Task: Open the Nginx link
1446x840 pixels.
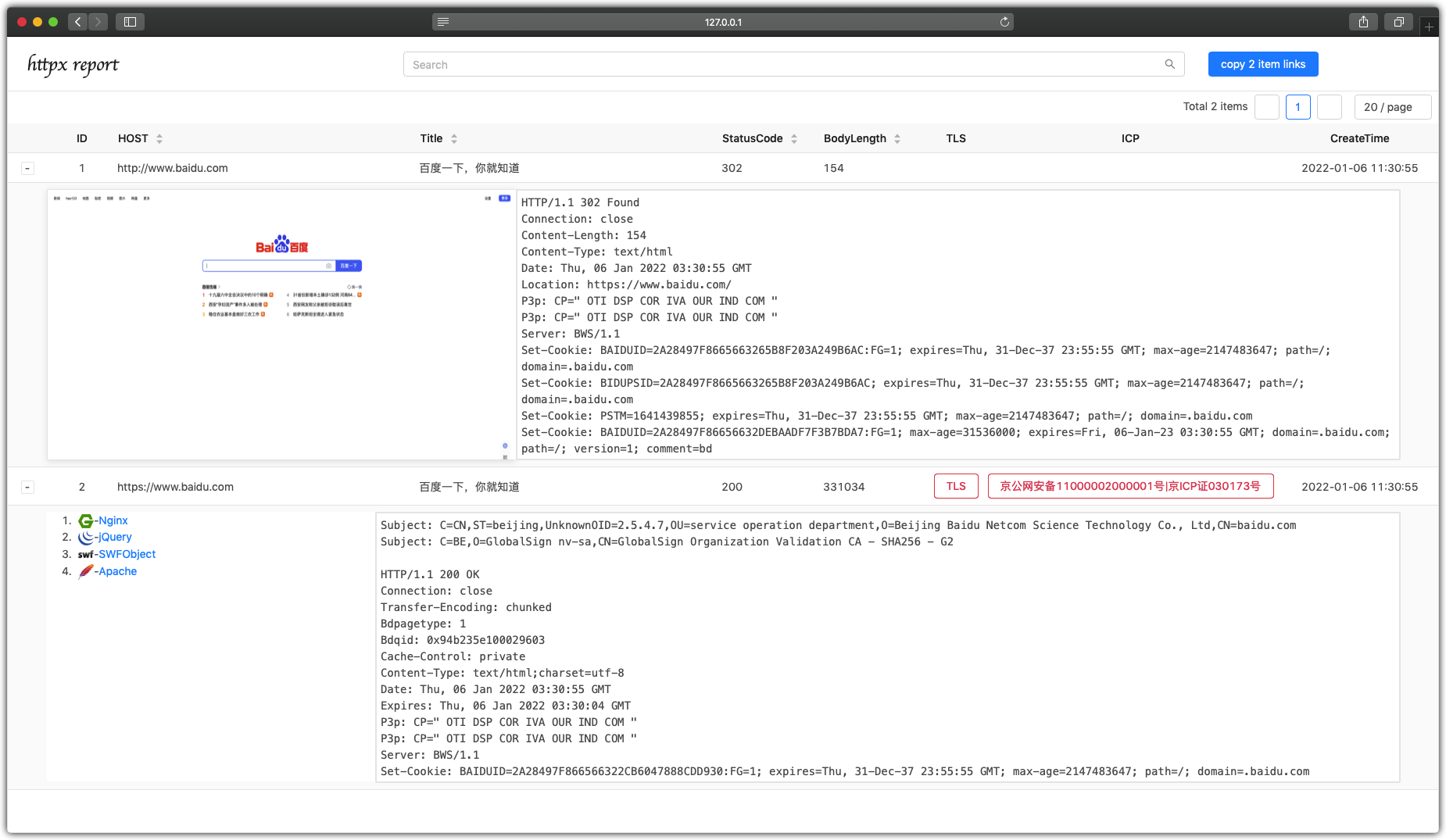Action: [113, 520]
